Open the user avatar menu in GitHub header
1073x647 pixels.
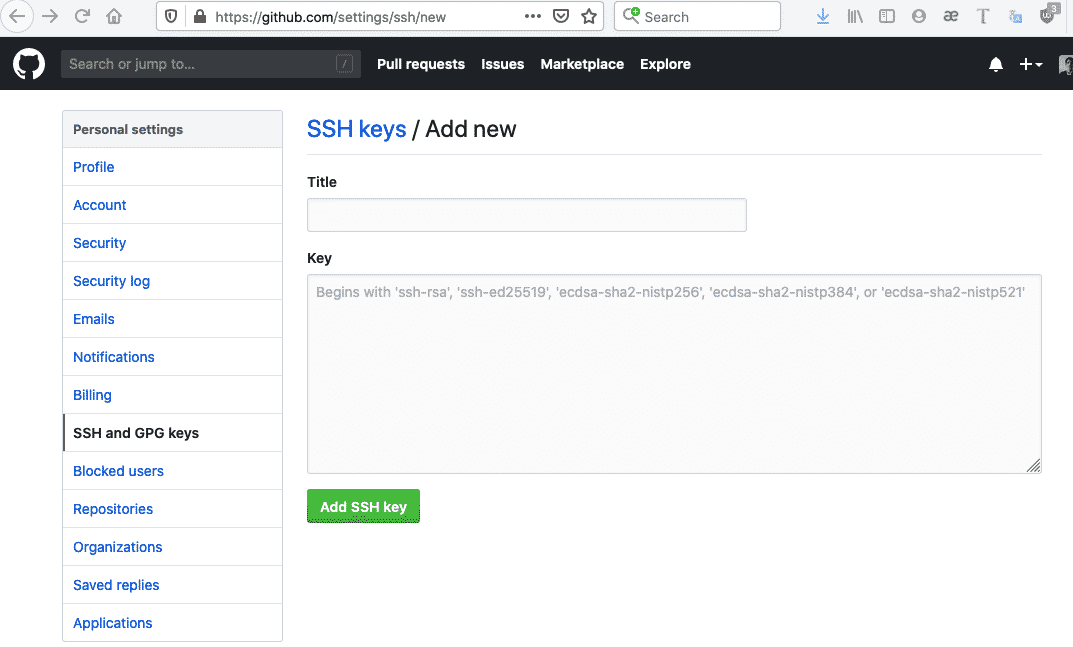click(x=1065, y=64)
